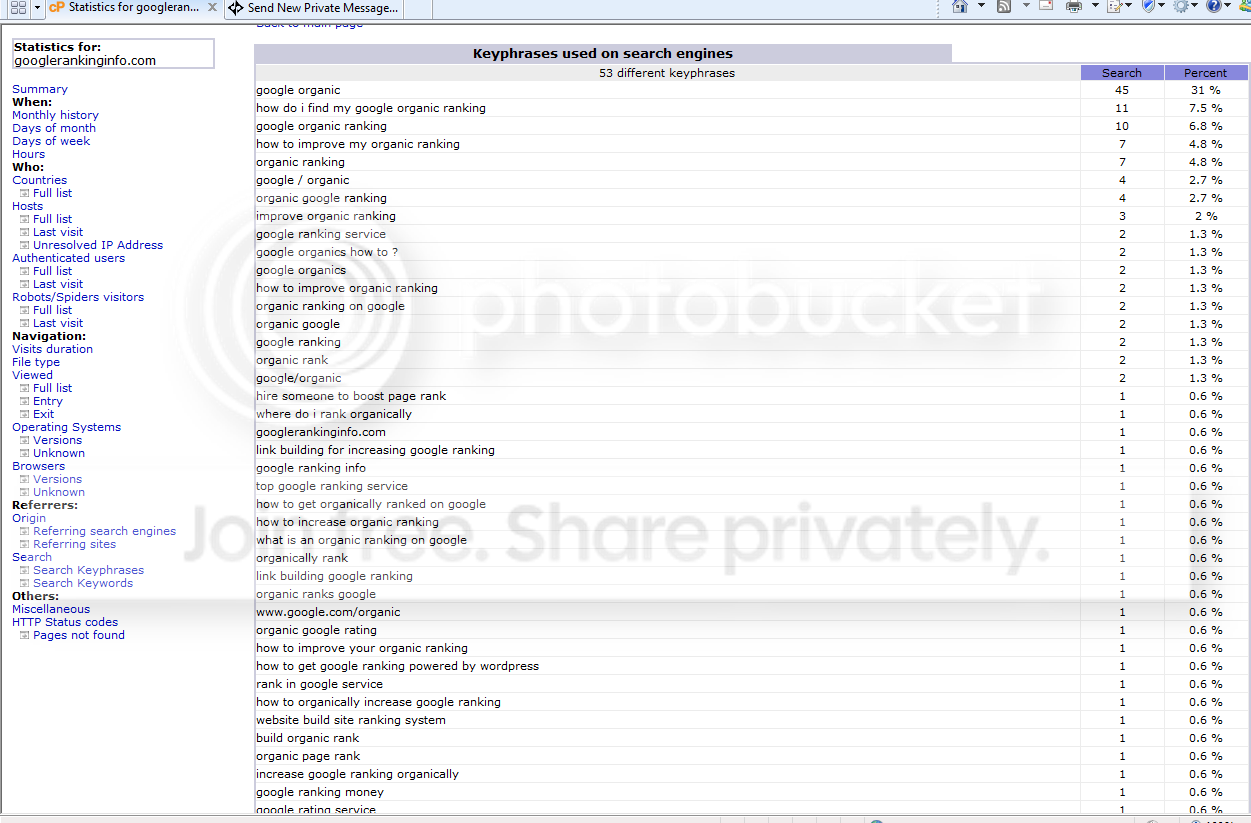Screen dimensions: 1251x823
Task: Open Pages not found link
Action: 79,635
